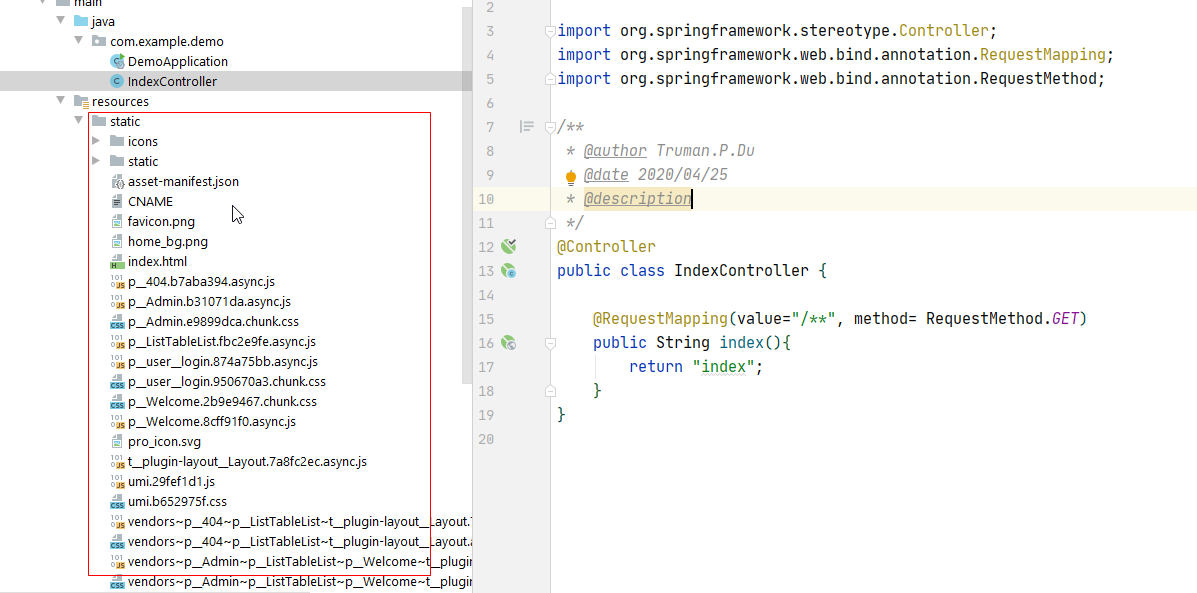Click the Spring Boot icon beside DemoApplication
1197x593 pixels.
click(x=115, y=61)
